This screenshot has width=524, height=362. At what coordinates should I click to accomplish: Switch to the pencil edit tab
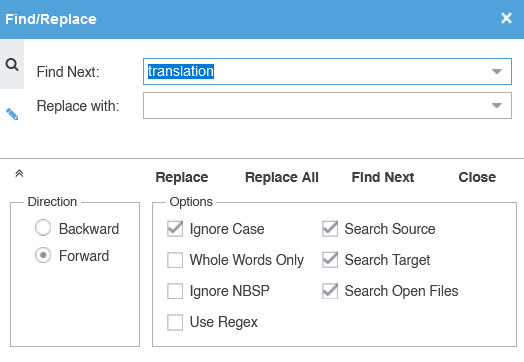[12, 114]
